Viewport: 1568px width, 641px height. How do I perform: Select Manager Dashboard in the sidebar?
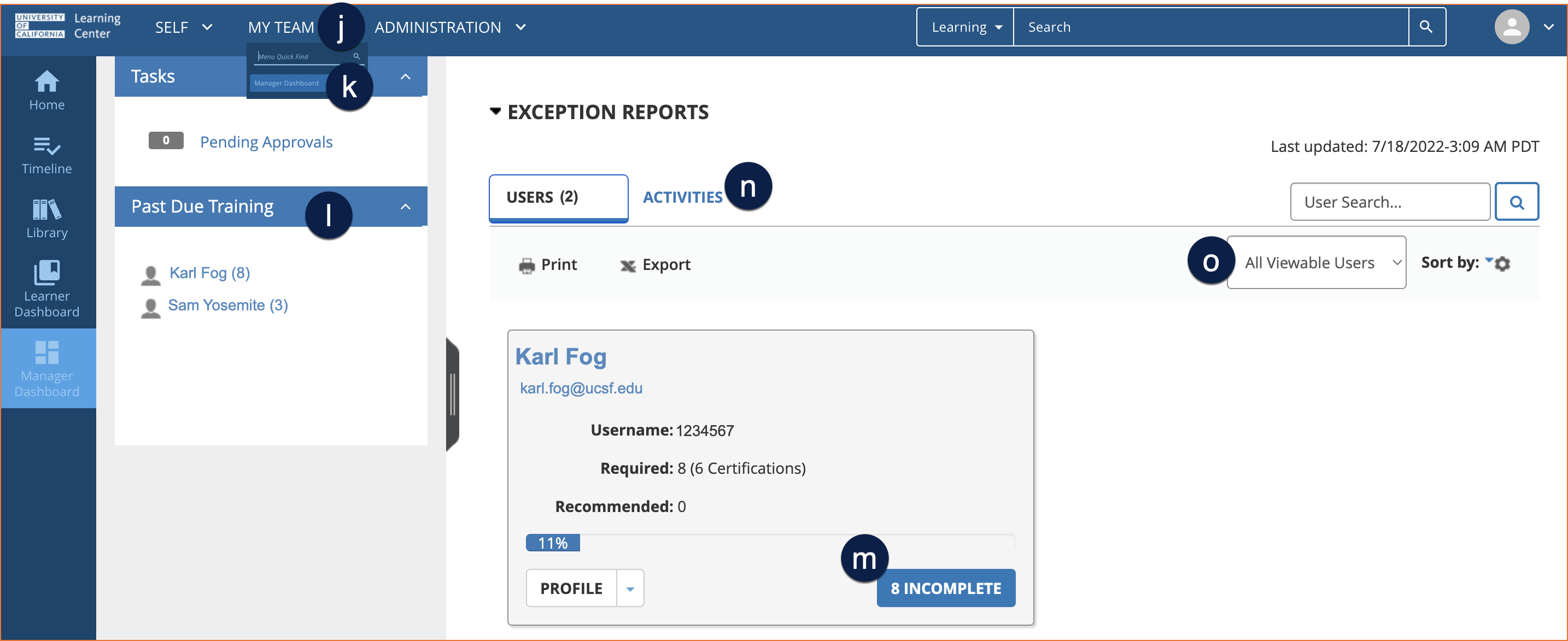[47, 368]
